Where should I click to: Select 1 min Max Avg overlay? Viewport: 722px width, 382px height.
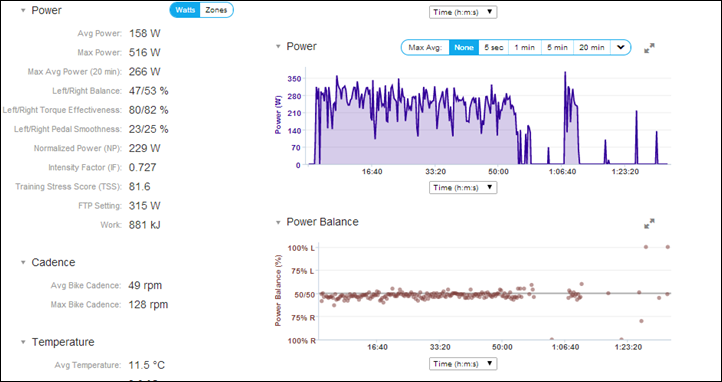coord(524,47)
